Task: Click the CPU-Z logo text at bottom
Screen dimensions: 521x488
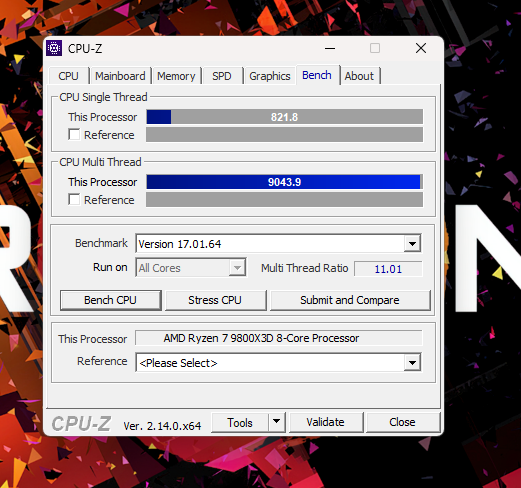Action: [x=81, y=424]
